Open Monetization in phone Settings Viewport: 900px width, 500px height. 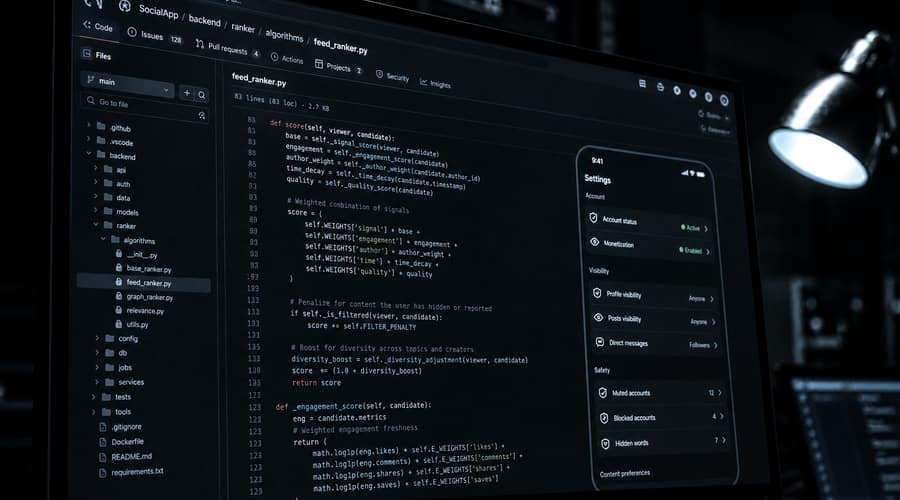(650, 246)
